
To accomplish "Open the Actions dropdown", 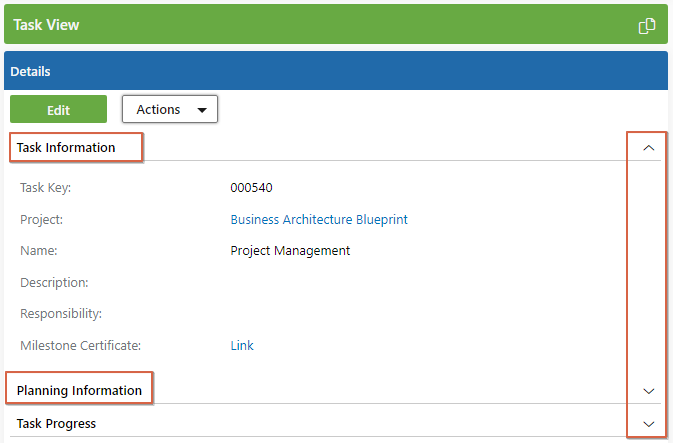I will coord(170,109).
